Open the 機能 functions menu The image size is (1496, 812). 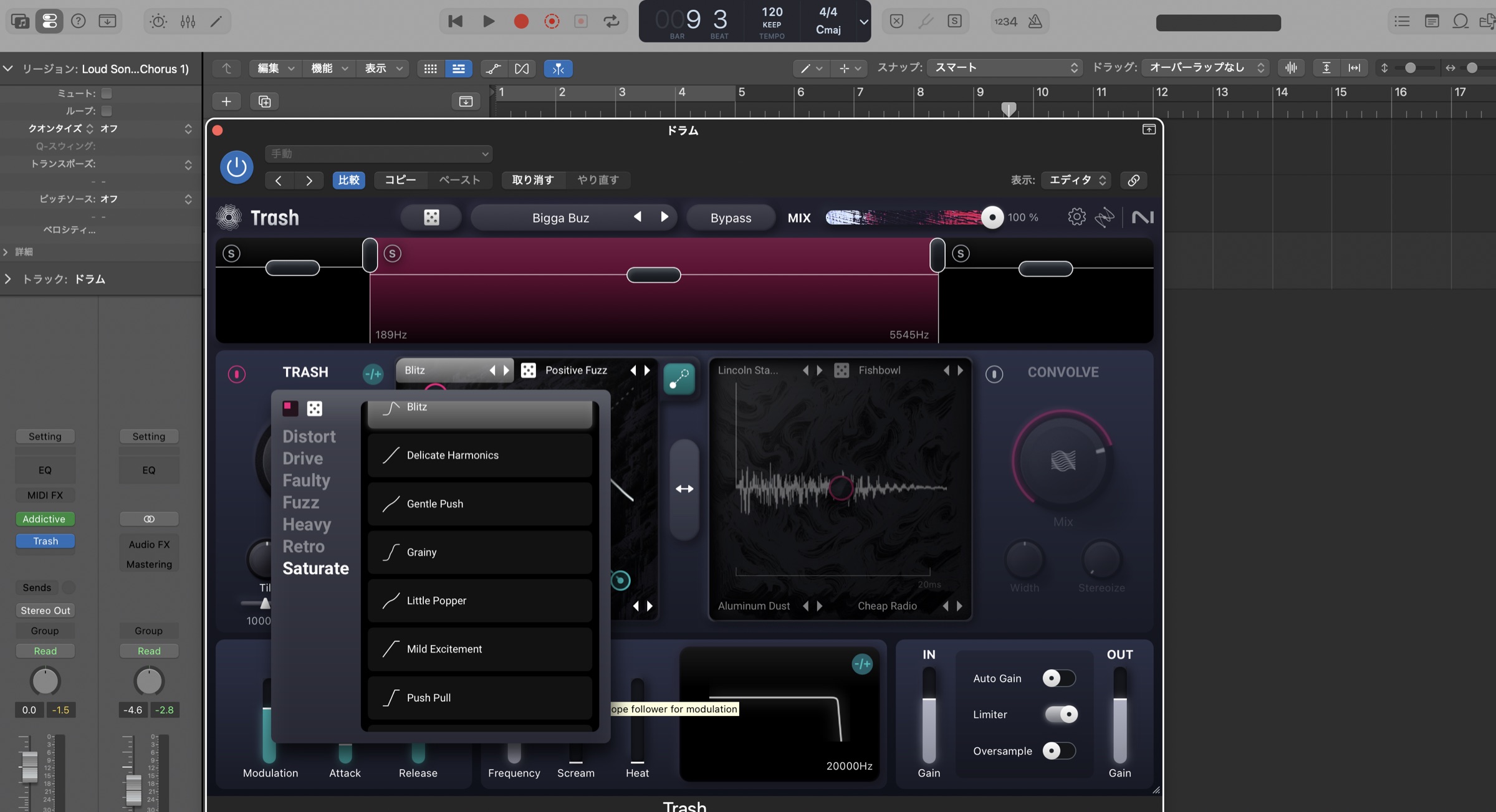click(x=329, y=69)
